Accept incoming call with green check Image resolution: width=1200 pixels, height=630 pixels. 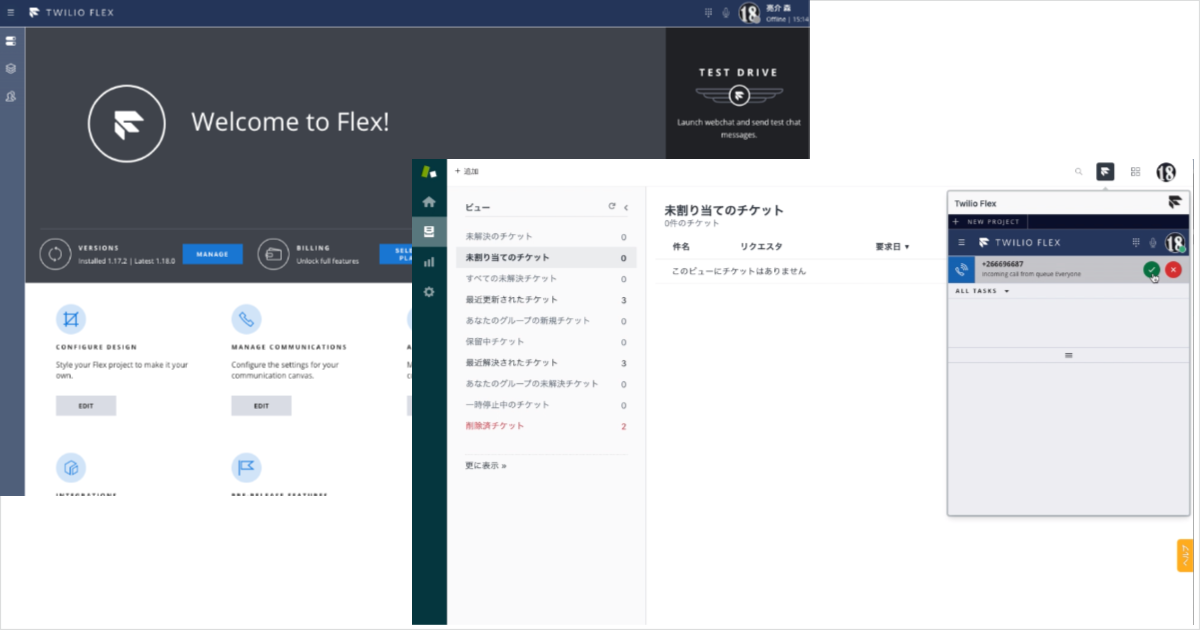(x=1152, y=269)
